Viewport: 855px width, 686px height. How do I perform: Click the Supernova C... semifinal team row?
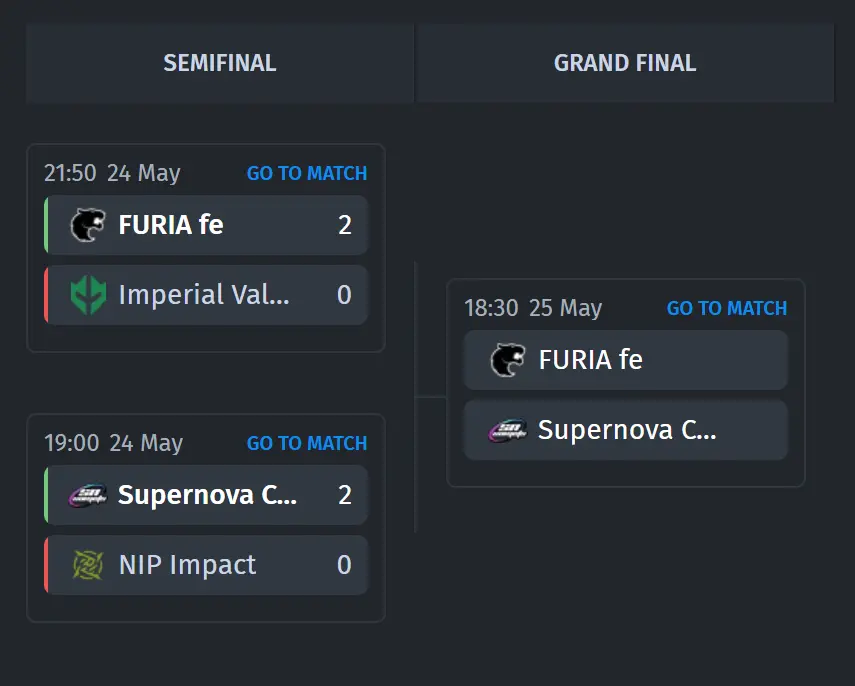(206, 495)
